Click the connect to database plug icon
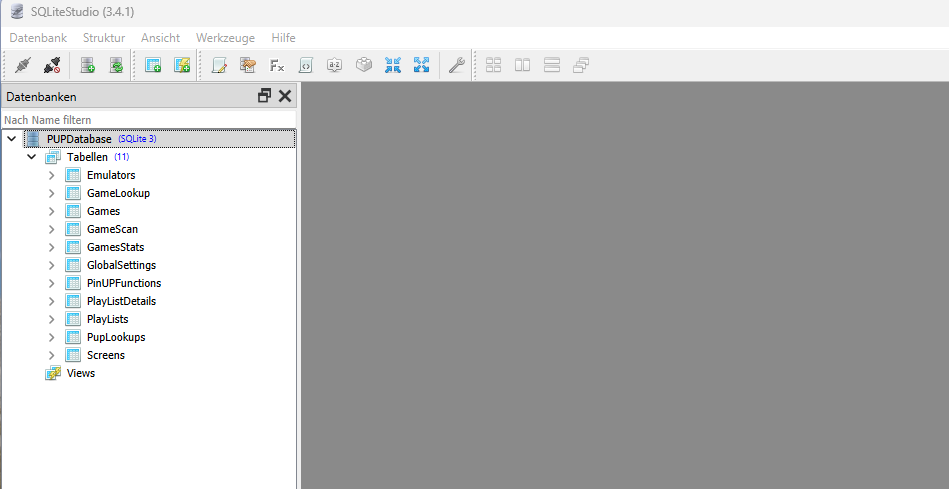949x489 pixels. point(23,65)
